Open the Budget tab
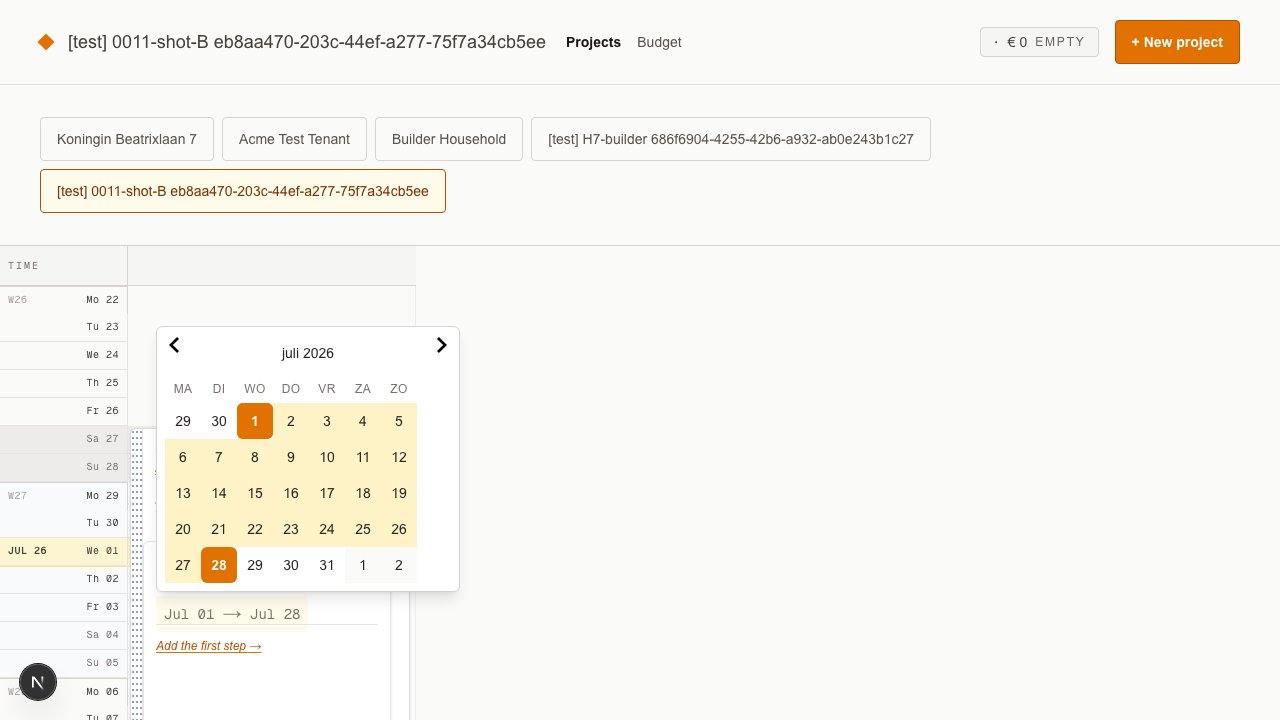 point(659,42)
